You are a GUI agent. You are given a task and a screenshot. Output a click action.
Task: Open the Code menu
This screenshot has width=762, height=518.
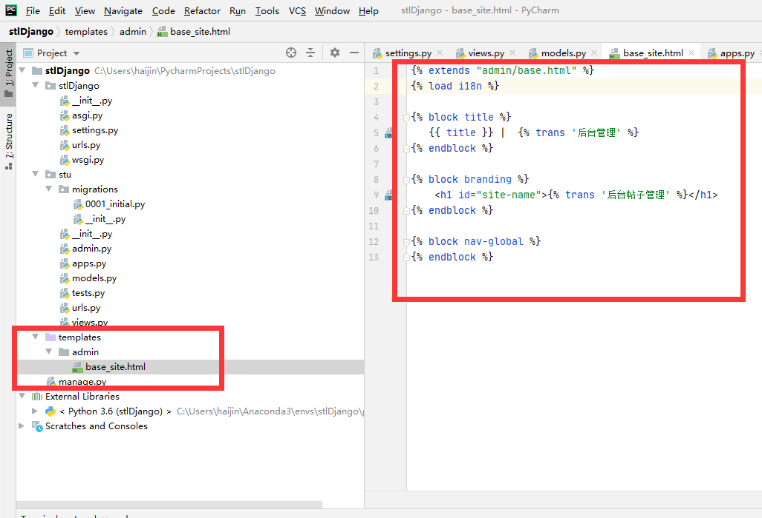pos(163,11)
